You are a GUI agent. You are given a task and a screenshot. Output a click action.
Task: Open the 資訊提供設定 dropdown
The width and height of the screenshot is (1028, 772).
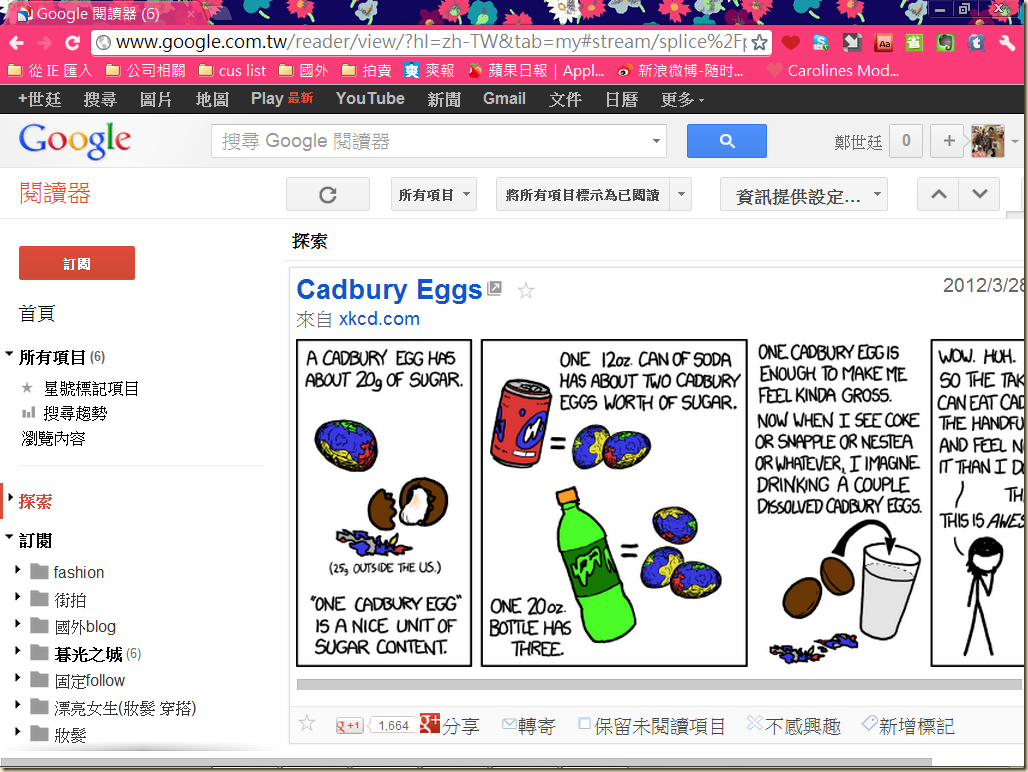pos(804,195)
